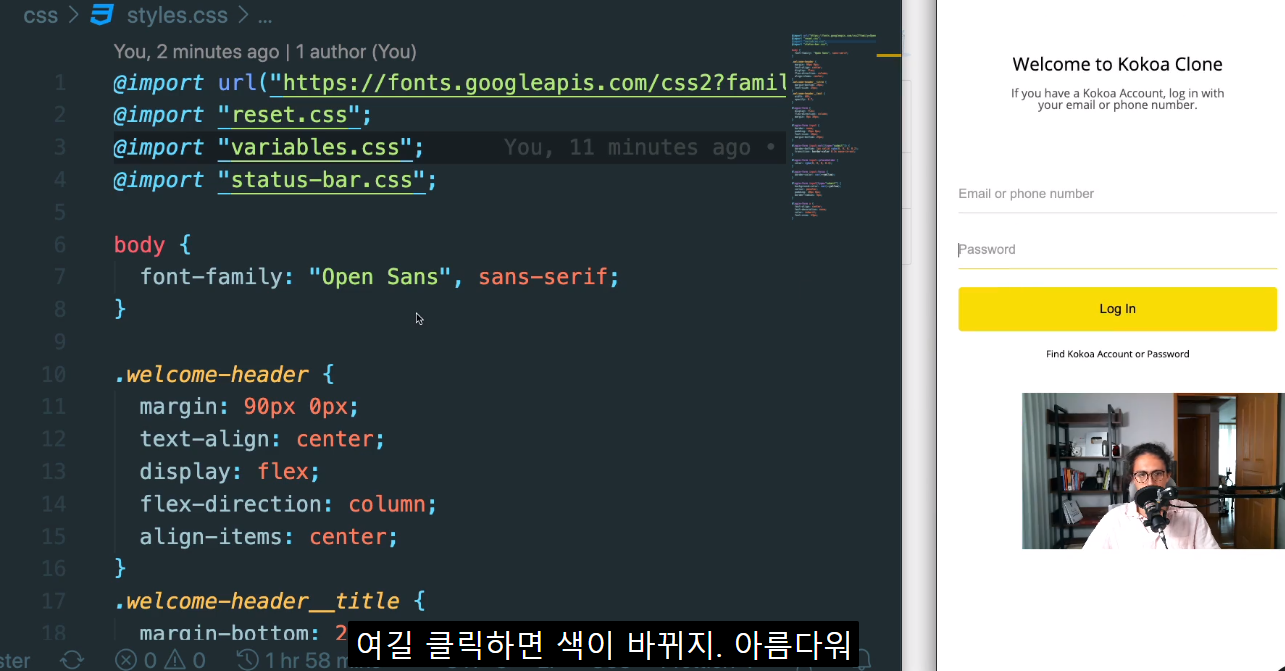
Task: Click the "Open Sans" font value
Action: (381, 277)
